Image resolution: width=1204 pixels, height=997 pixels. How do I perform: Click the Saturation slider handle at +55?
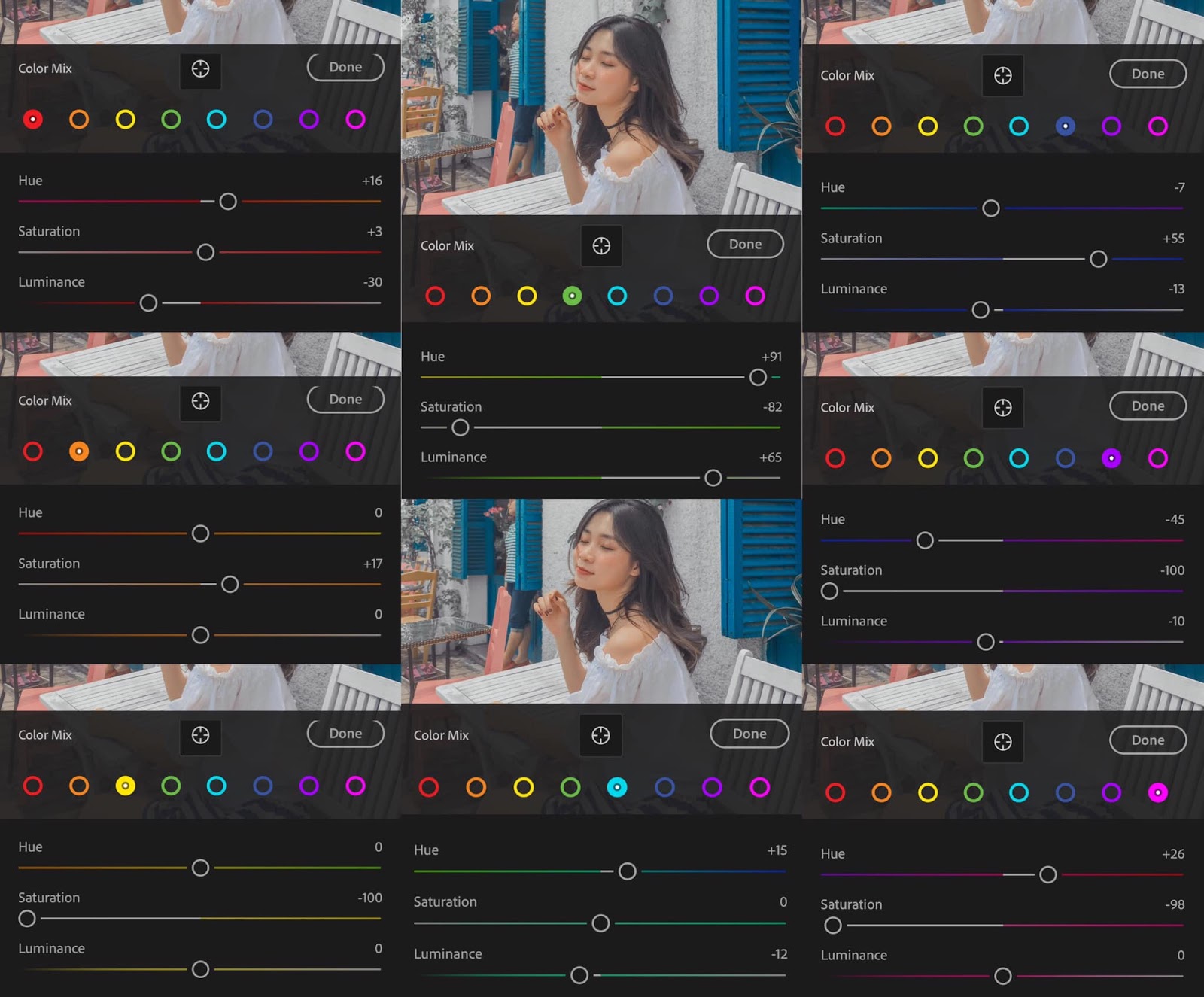pyautogui.click(x=1099, y=259)
